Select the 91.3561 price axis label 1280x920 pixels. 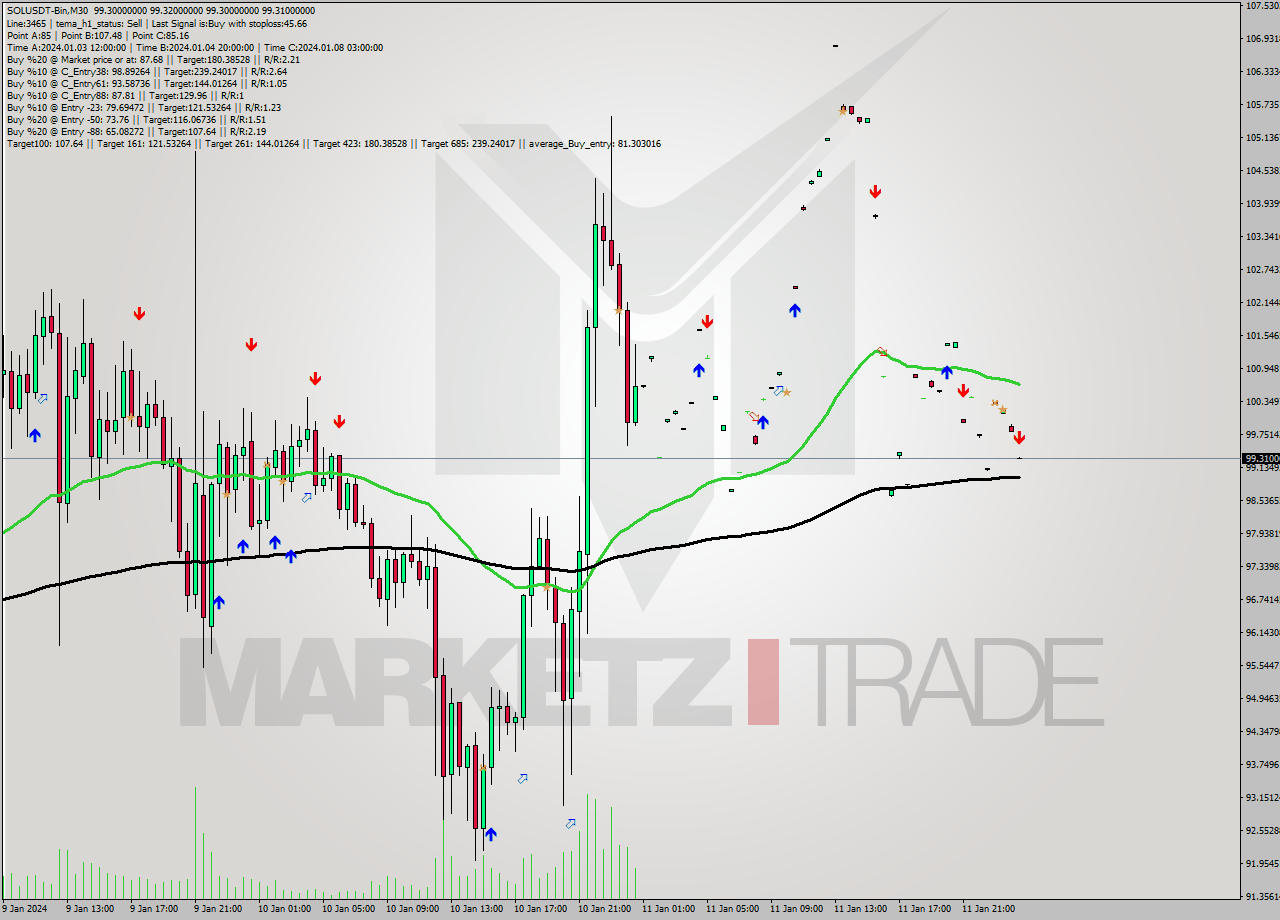tap(1262, 896)
